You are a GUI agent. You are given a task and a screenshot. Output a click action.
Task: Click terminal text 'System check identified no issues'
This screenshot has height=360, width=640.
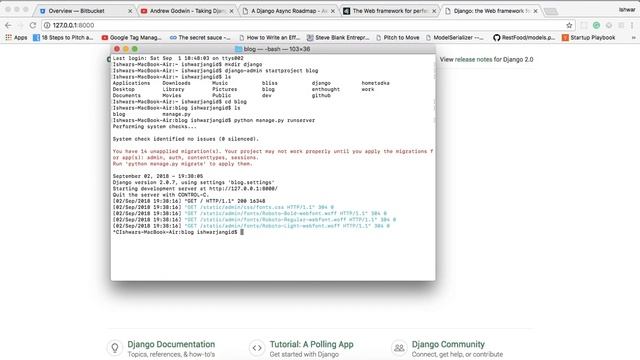coord(186,139)
